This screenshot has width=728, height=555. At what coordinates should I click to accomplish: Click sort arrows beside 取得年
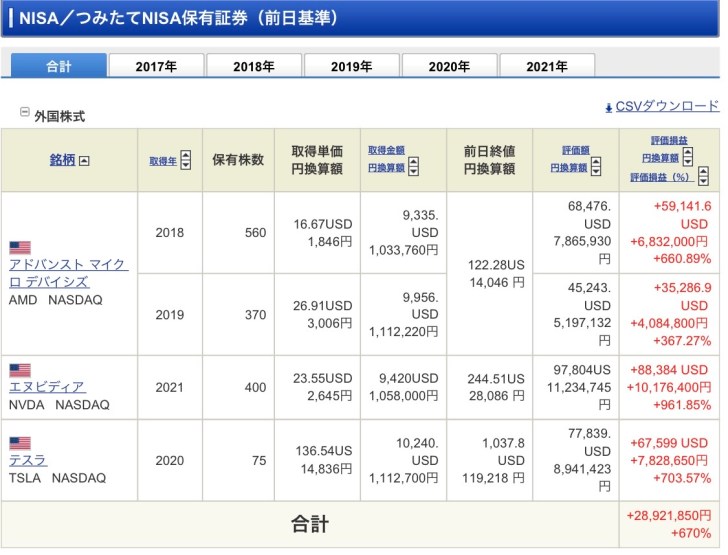[185, 160]
